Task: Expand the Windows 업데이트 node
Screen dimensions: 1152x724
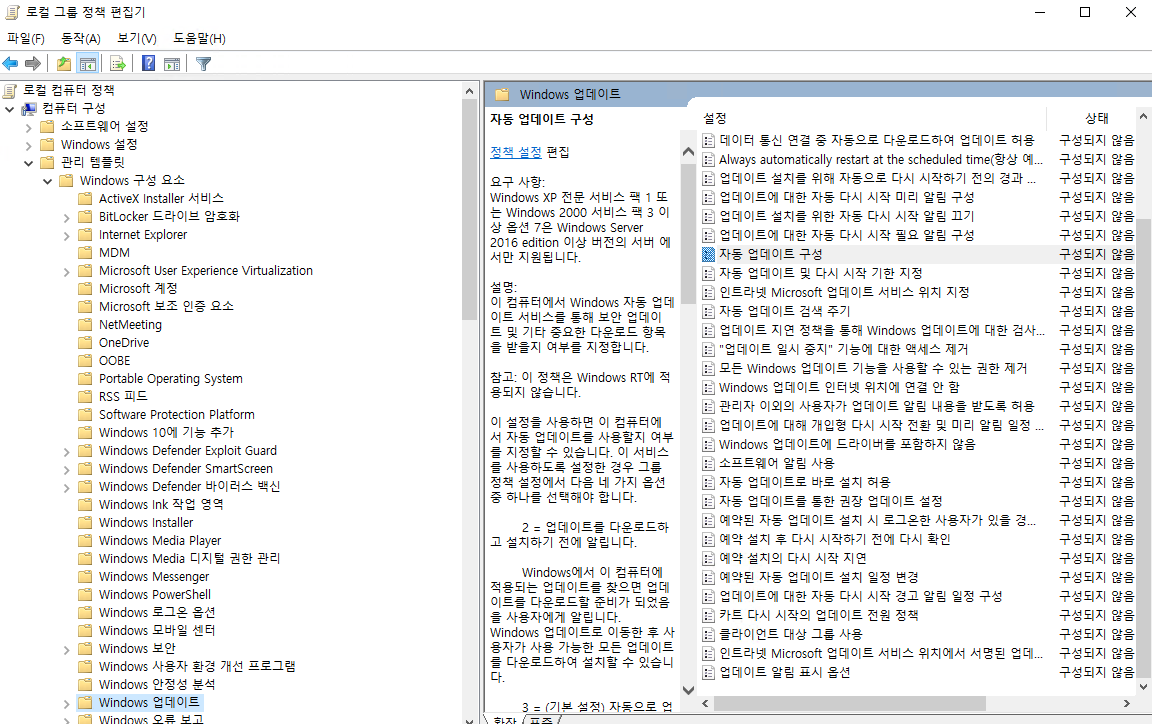Action: [x=67, y=704]
